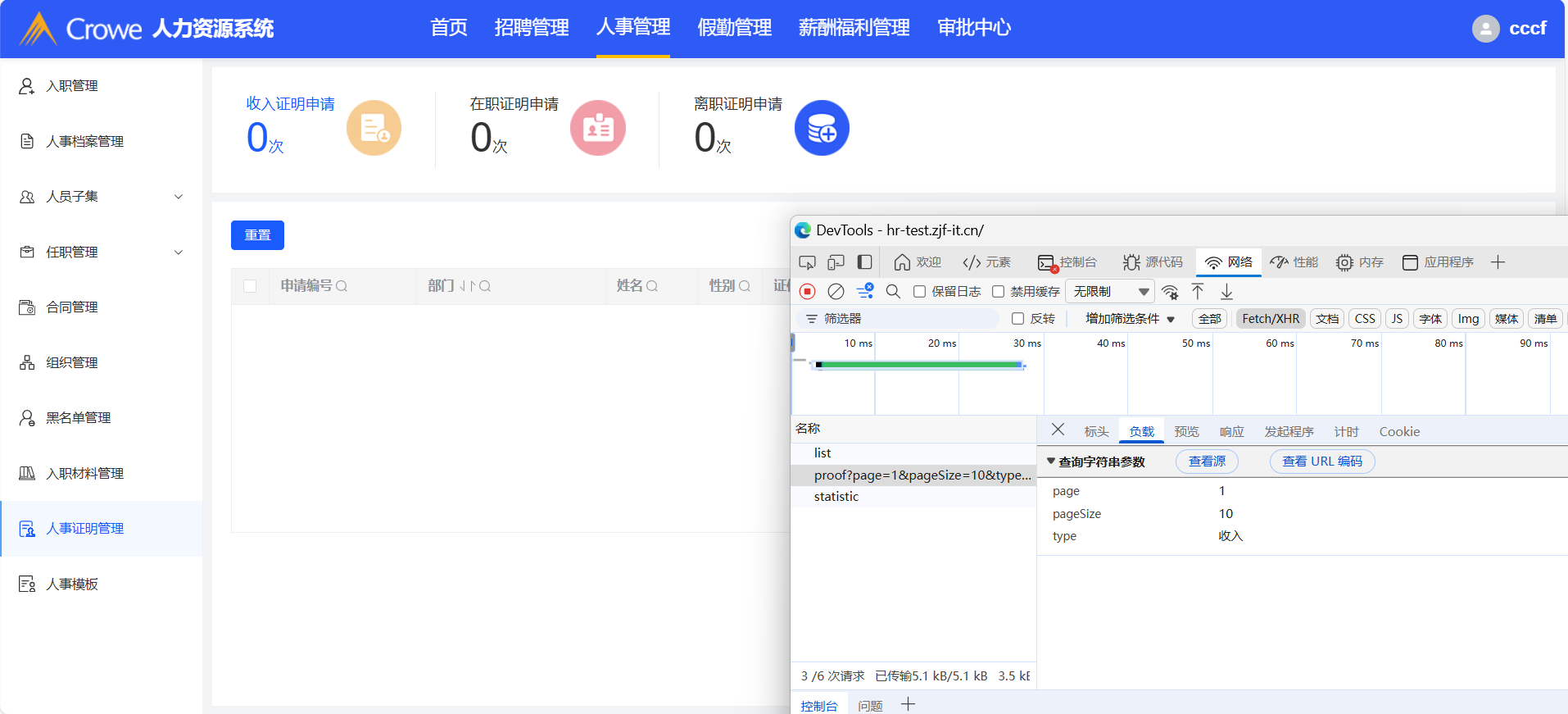Click the export HAR download arrow icon
The width and height of the screenshot is (1568, 714).
(1226, 291)
